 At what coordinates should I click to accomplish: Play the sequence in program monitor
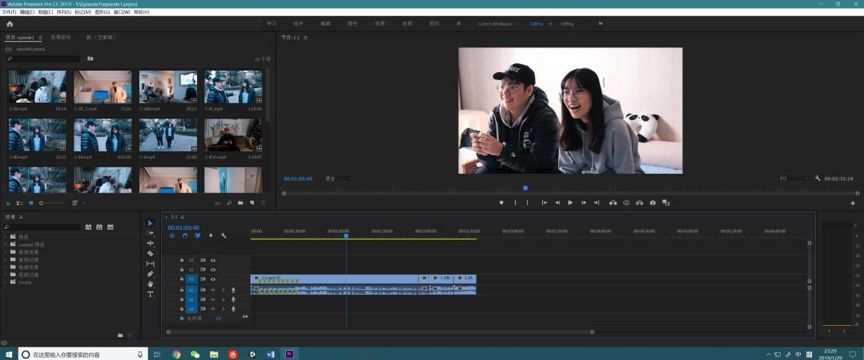pyautogui.click(x=570, y=203)
